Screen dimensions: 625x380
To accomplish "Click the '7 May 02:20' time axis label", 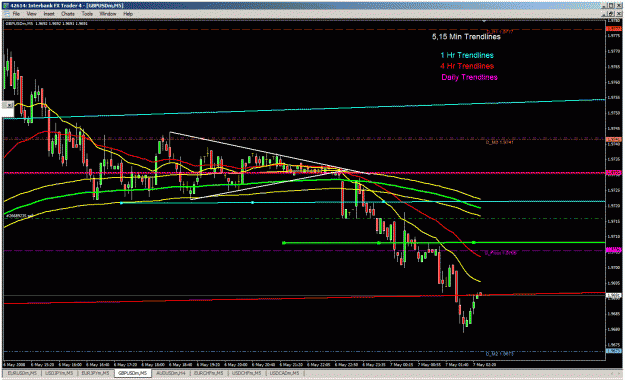I will (x=484, y=364).
